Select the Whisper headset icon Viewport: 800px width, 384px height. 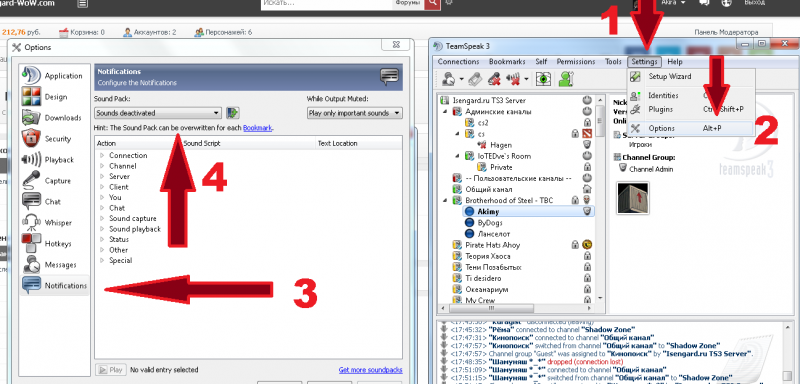pos(31,222)
